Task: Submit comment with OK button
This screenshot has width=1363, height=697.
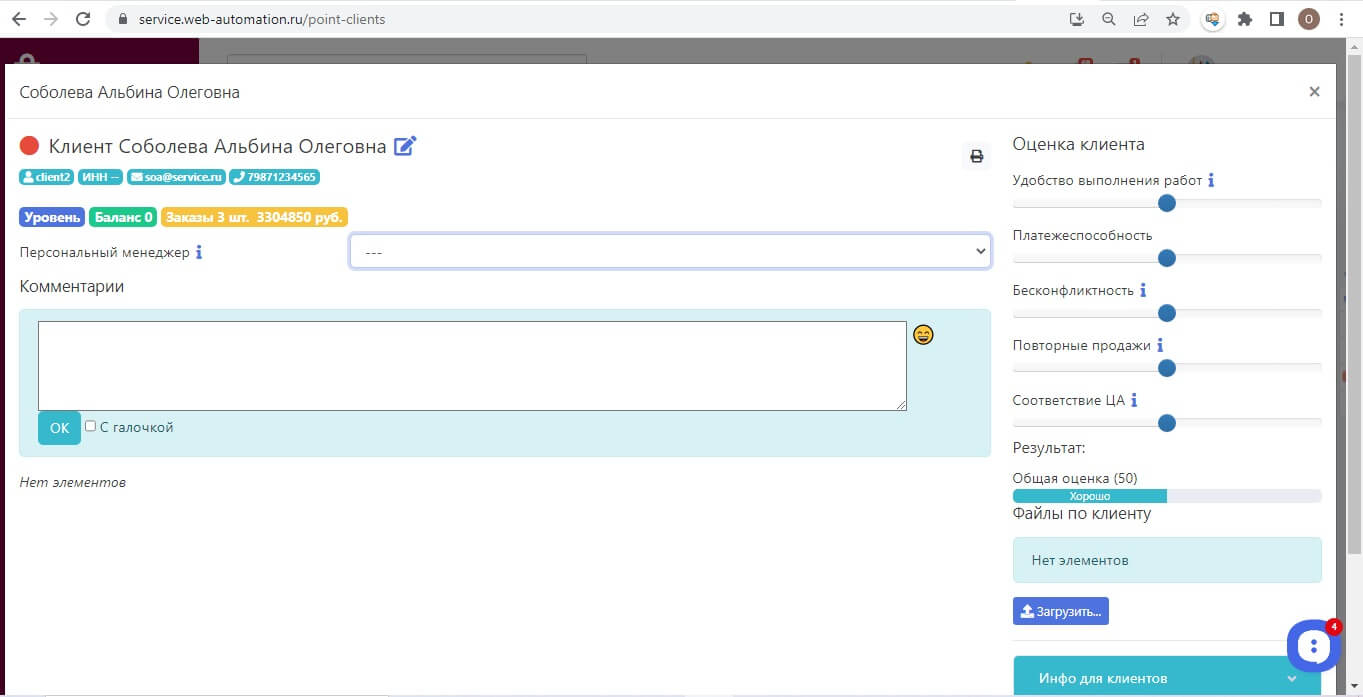Action: click(x=59, y=428)
